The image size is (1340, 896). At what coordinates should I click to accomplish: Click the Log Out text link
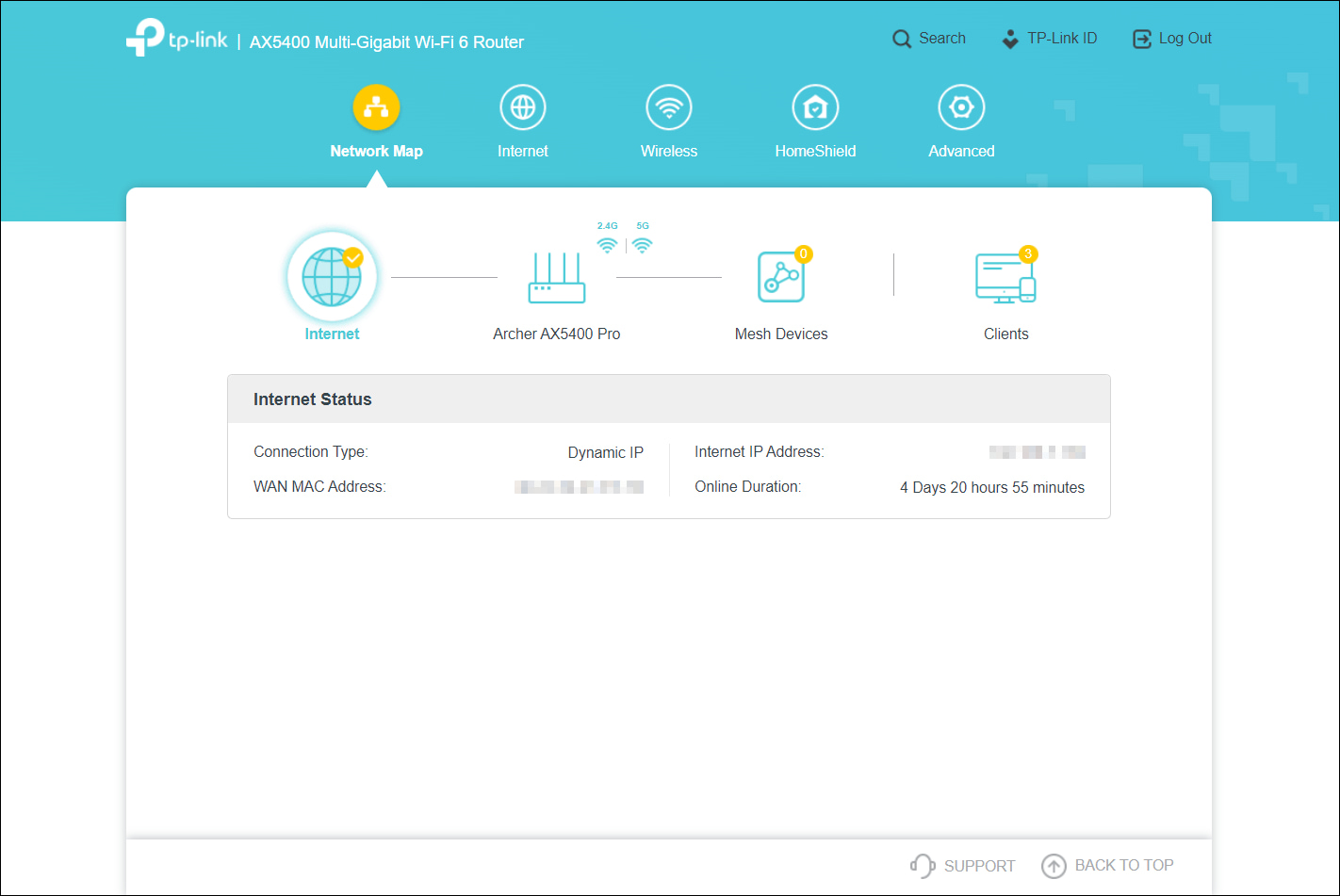(1185, 39)
